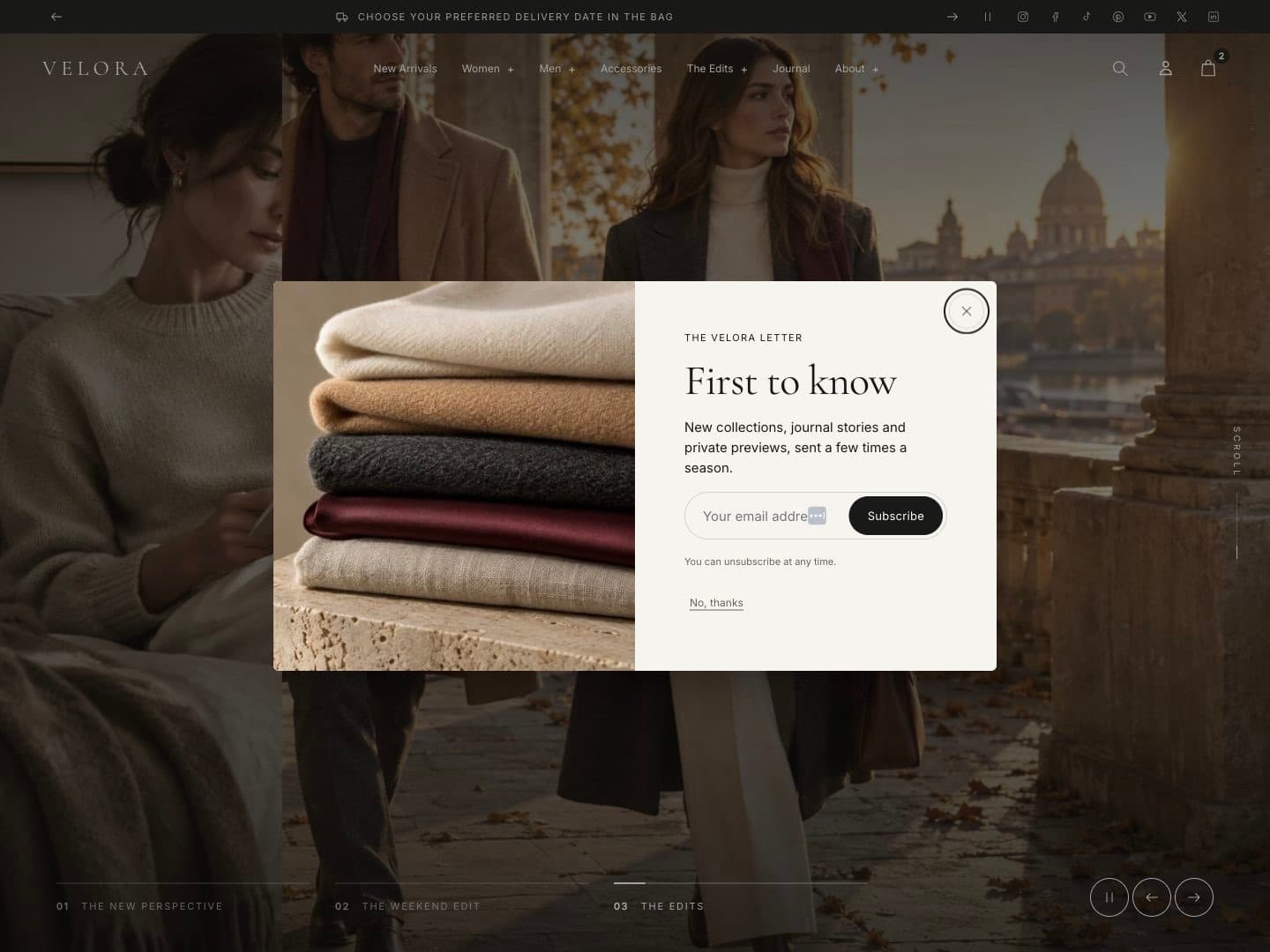Expand The Edits menu

[717, 69]
